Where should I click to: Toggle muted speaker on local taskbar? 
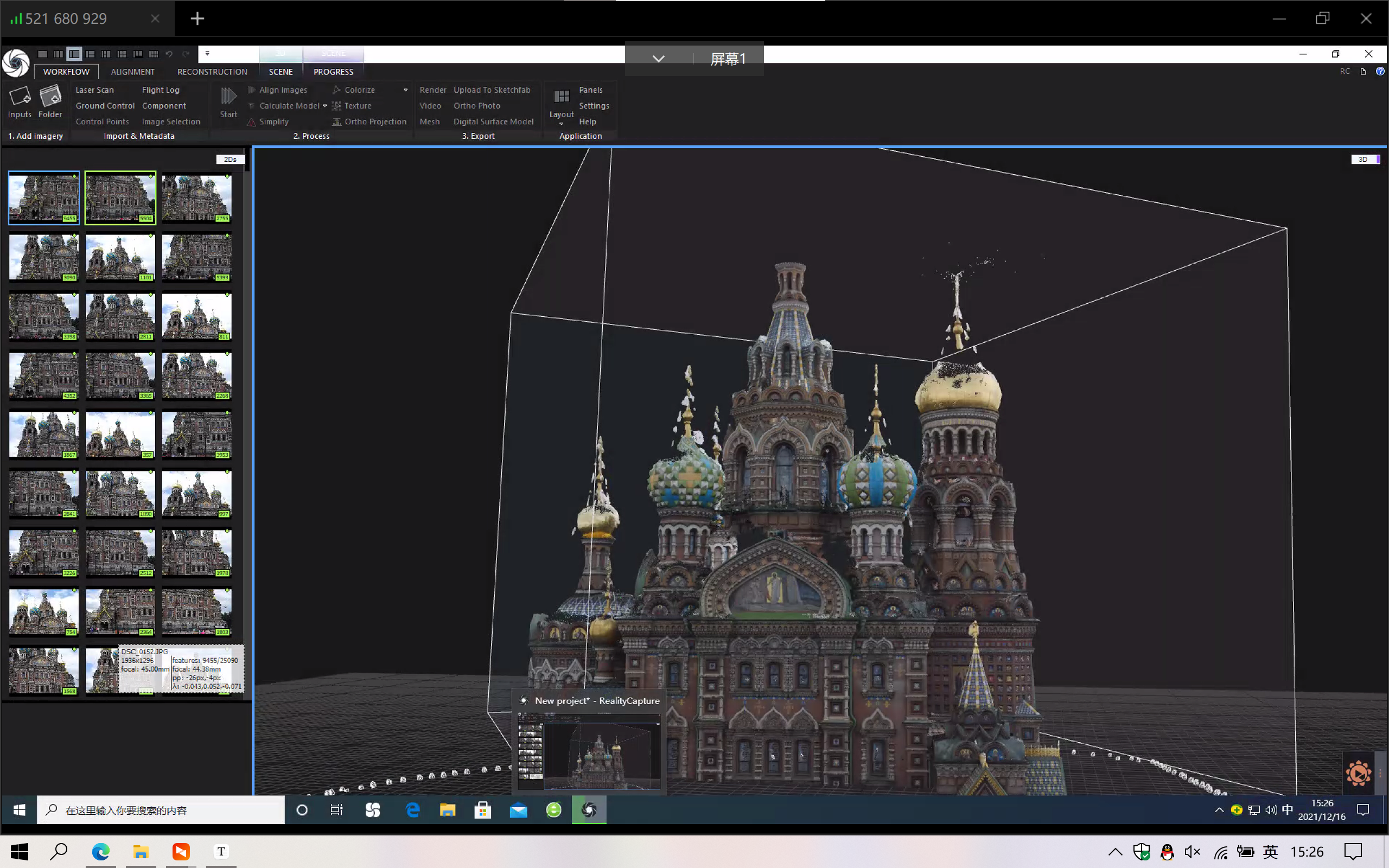pos(1192,852)
